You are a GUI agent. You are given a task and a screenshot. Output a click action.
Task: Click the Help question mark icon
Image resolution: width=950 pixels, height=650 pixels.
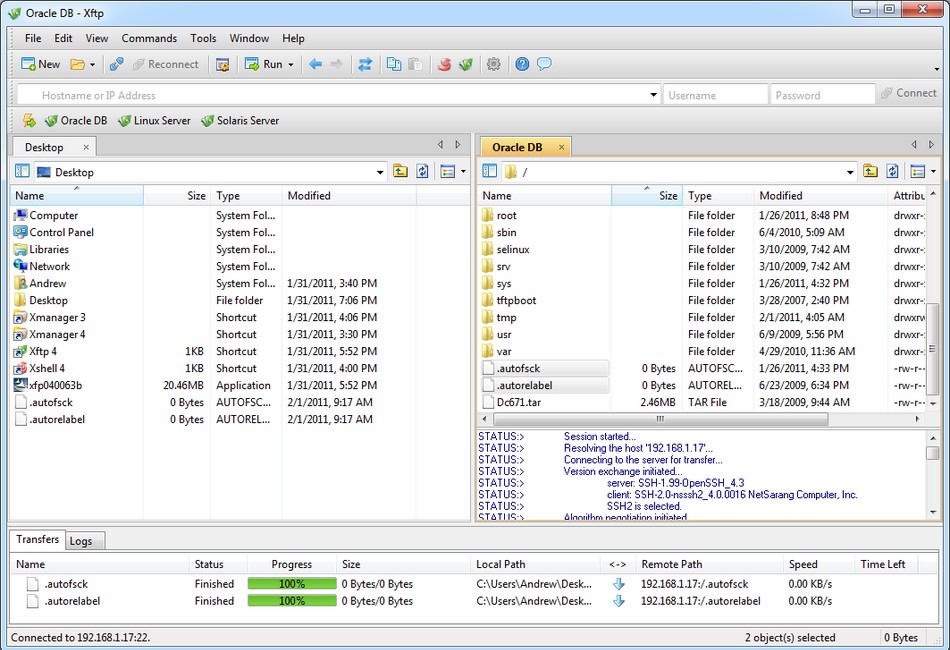[522, 64]
